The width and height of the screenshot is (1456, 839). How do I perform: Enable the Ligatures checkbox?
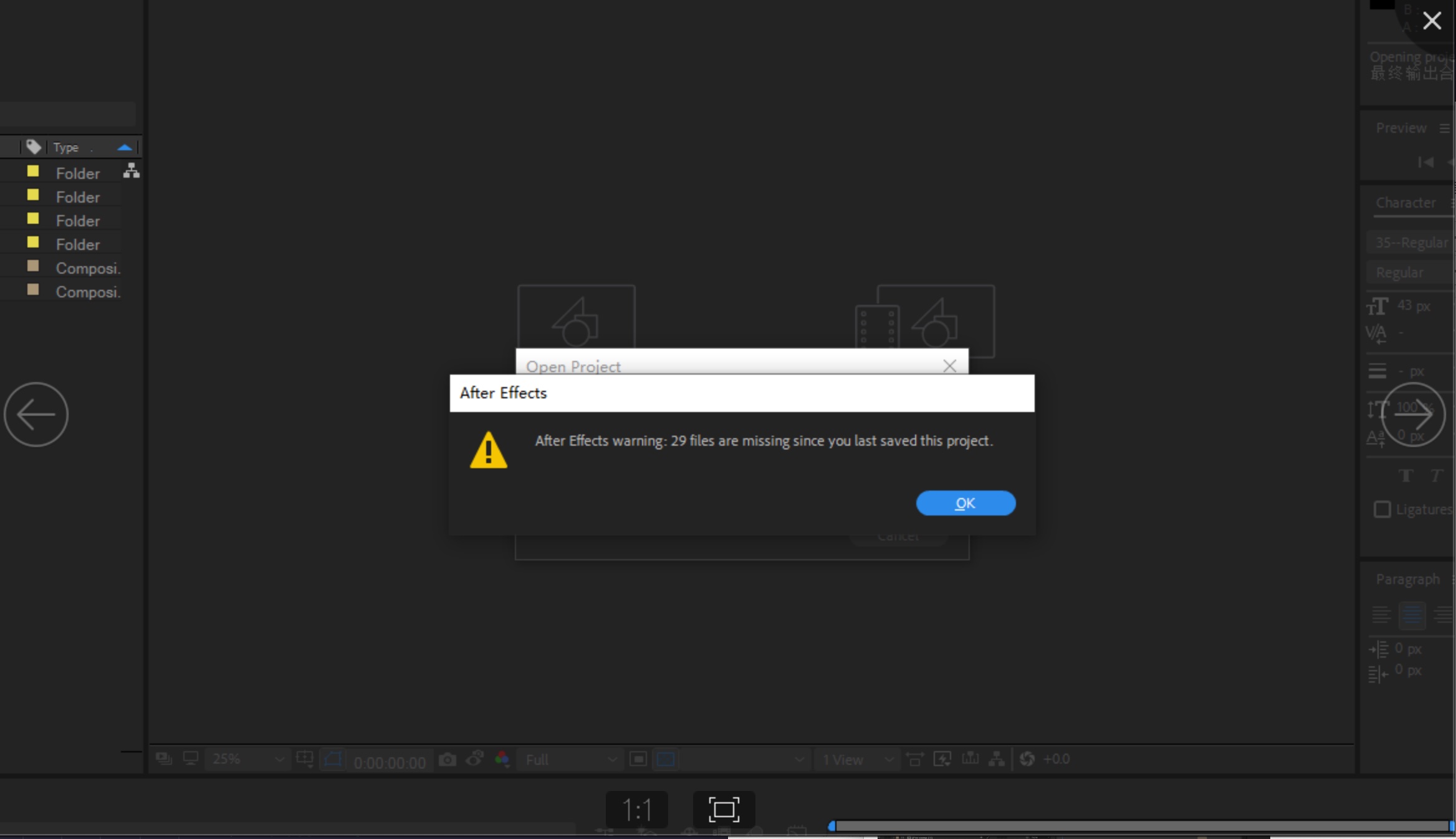1382,509
